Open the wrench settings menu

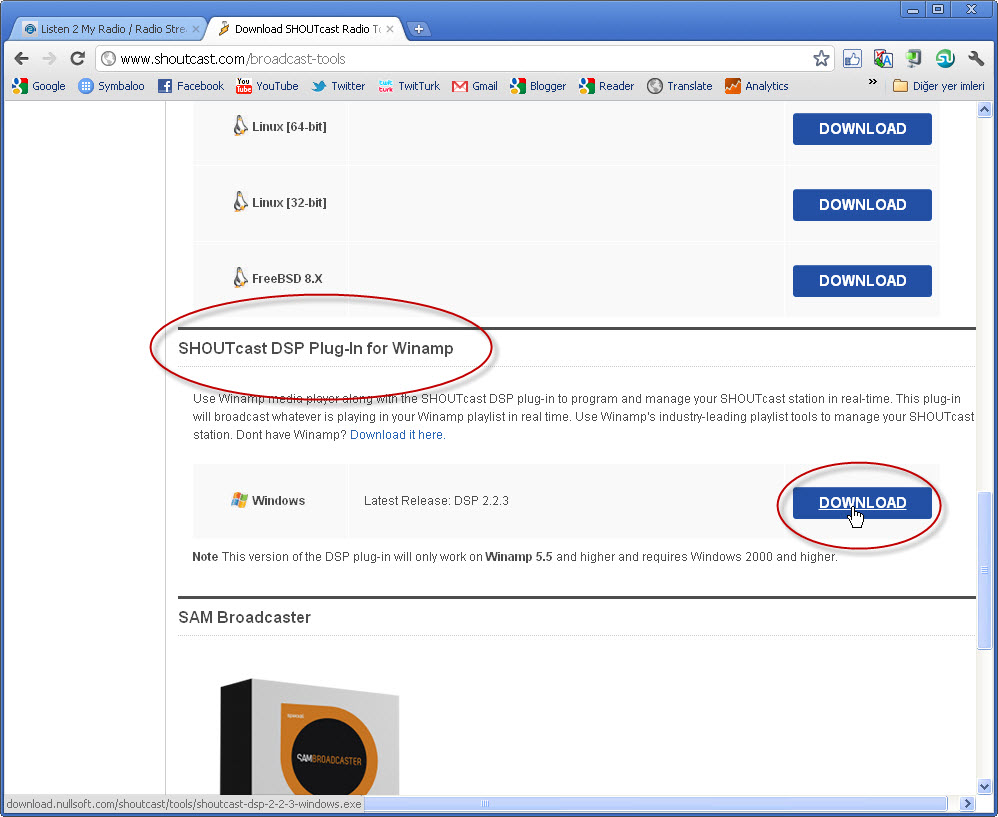[x=976, y=59]
